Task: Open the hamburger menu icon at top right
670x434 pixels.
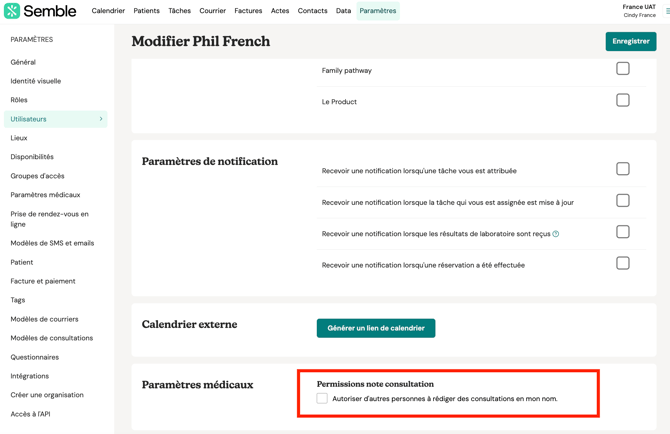Action: 667,11
